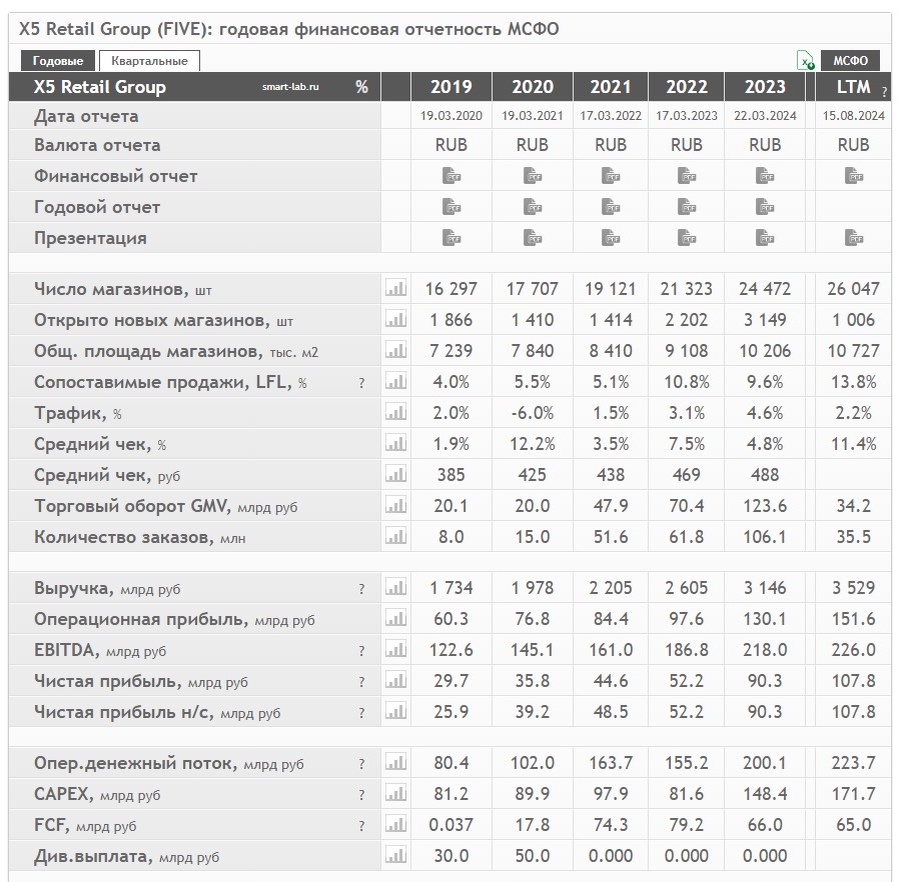Open 2019 Презентация PDF icon
Screen dimensions: 905x882
click(451, 237)
